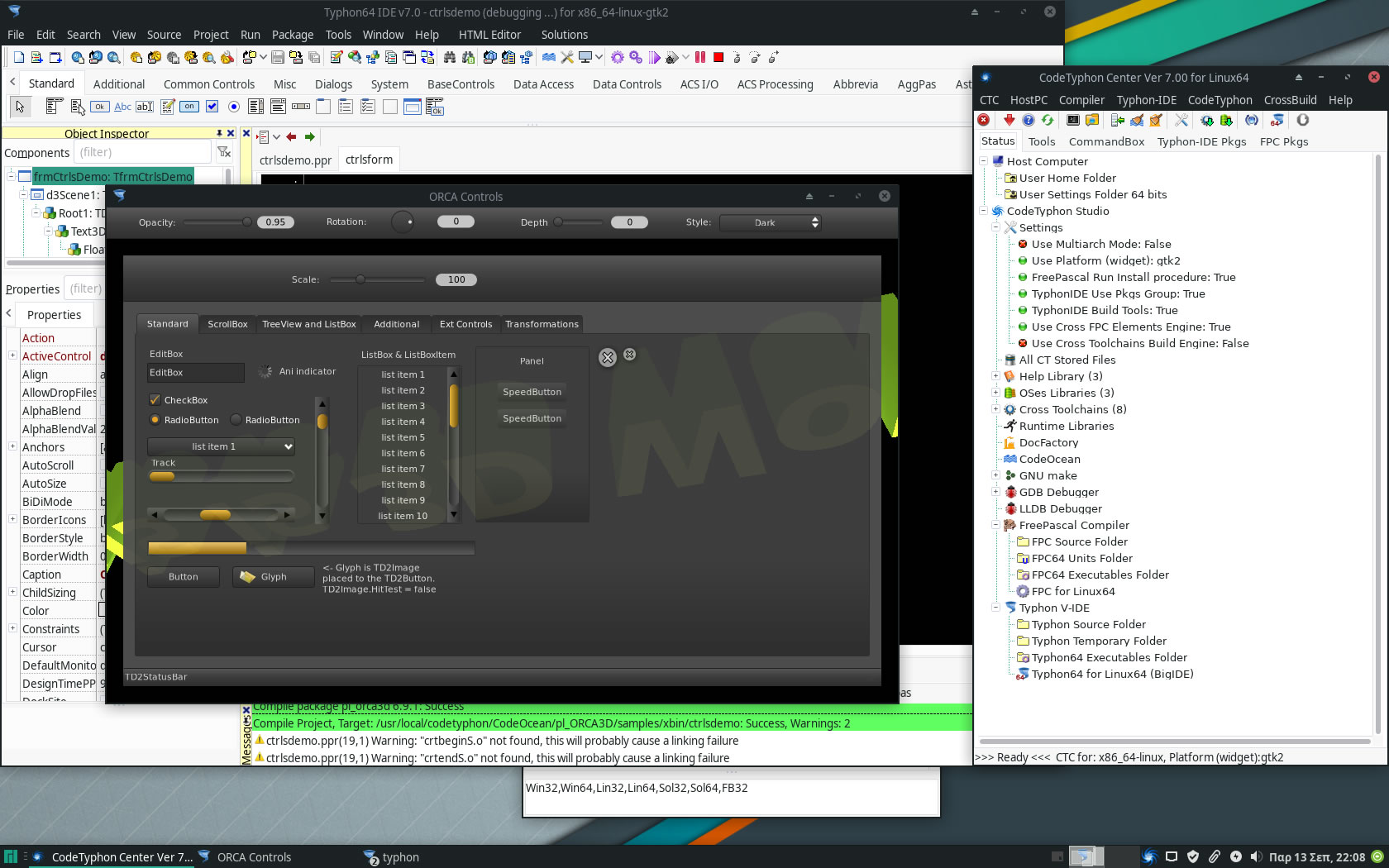Image resolution: width=1389 pixels, height=868 pixels.
Task: Select the TButton 'Ok' component in palette
Action: [99, 107]
